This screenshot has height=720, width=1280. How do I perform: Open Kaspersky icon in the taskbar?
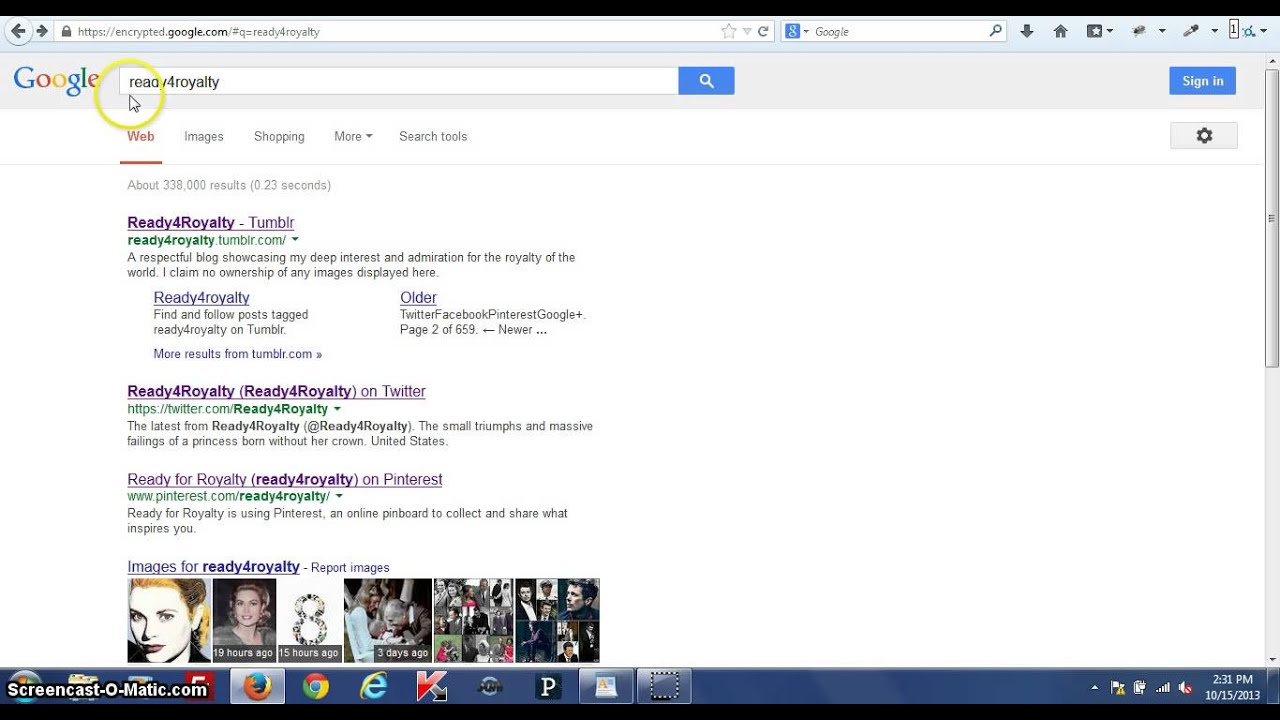432,686
